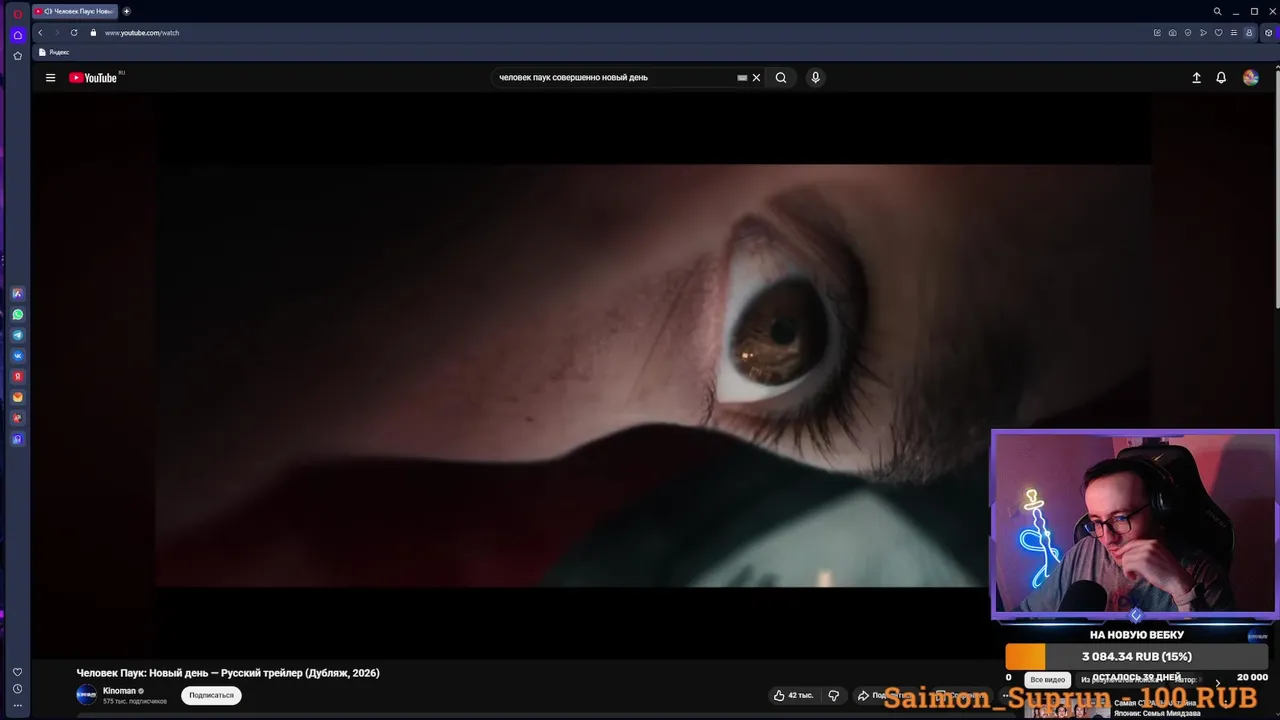Open the mail envelope in sidebar
This screenshot has width=1280, height=720.
tap(17, 397)
